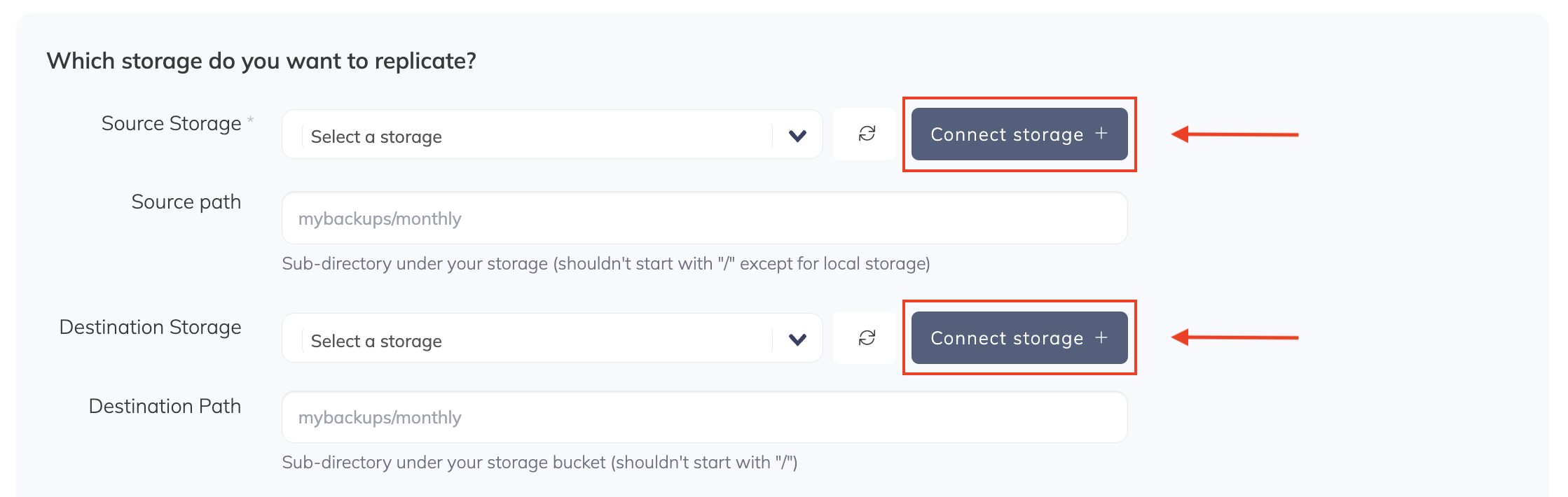Focus the Destination Path input field
Screen dimensions: 1568x497
pyautogui.click(x=704, y=417)
